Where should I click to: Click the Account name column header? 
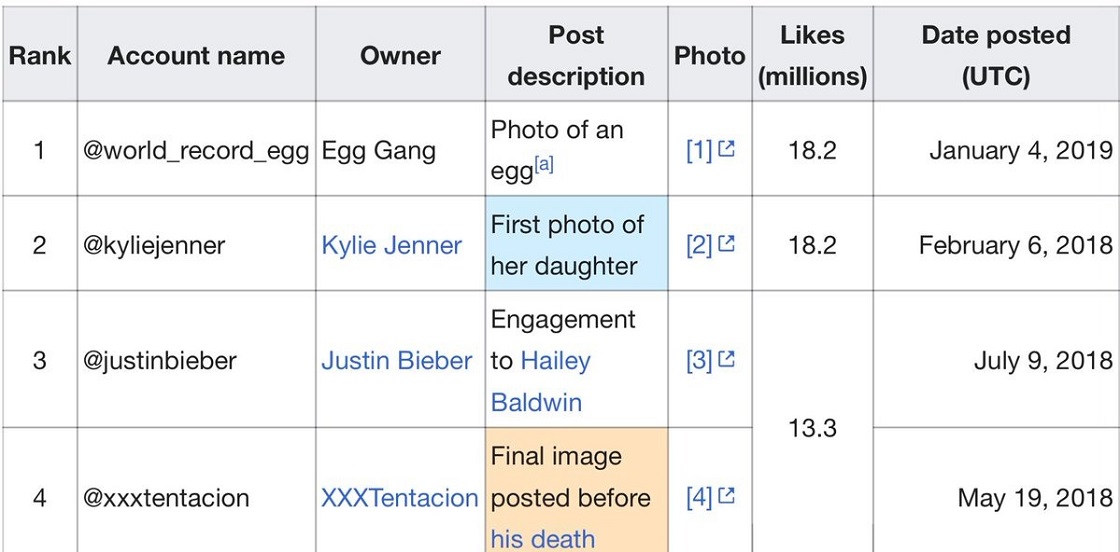pos(196,55)
